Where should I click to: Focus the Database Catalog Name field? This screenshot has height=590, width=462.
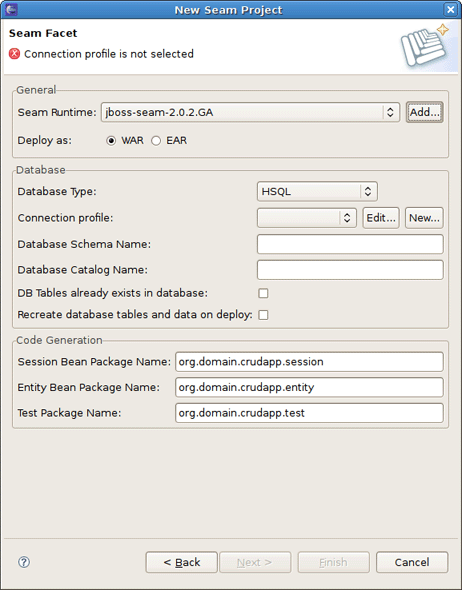(350, 270)
